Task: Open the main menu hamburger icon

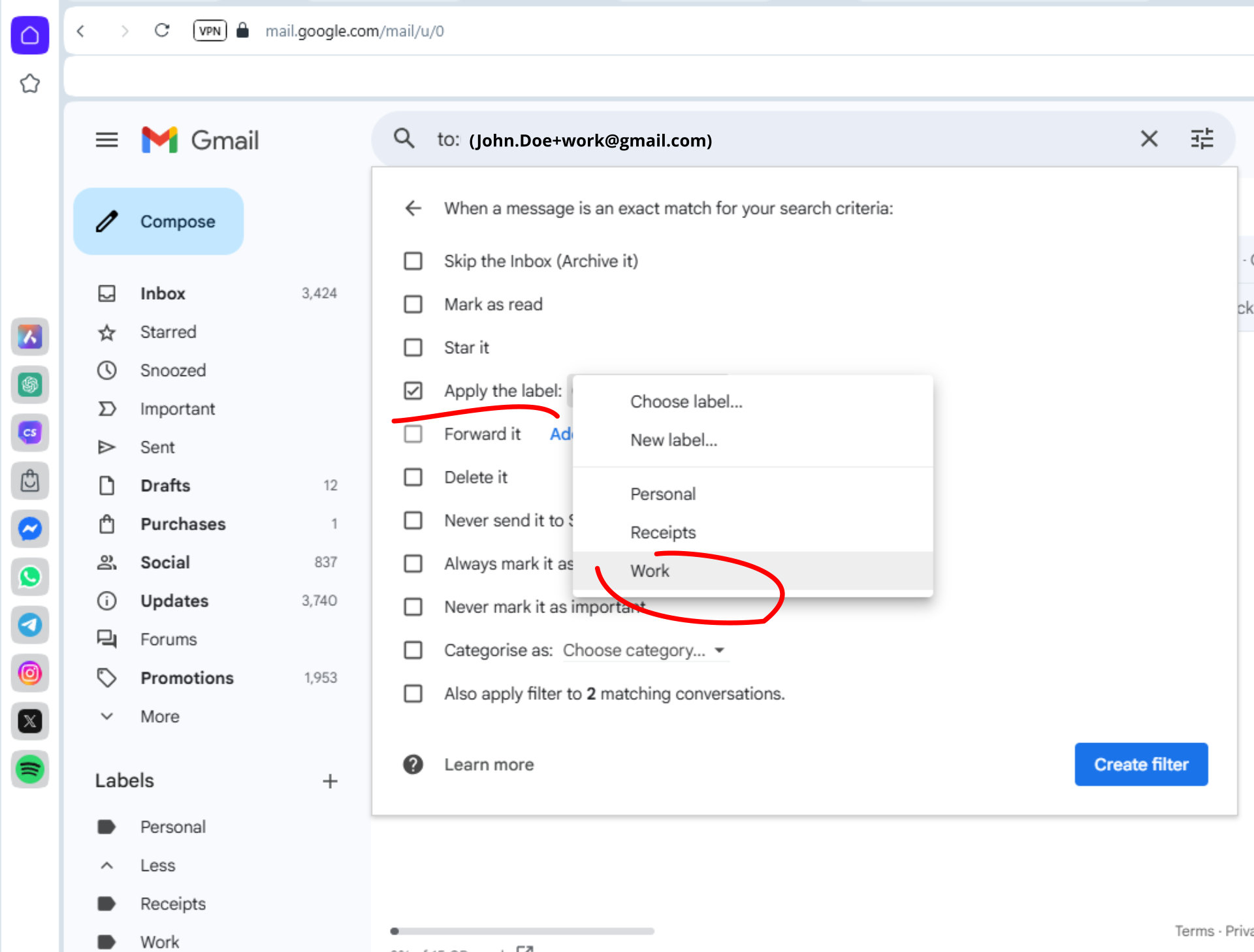Action: click(106, 140)
